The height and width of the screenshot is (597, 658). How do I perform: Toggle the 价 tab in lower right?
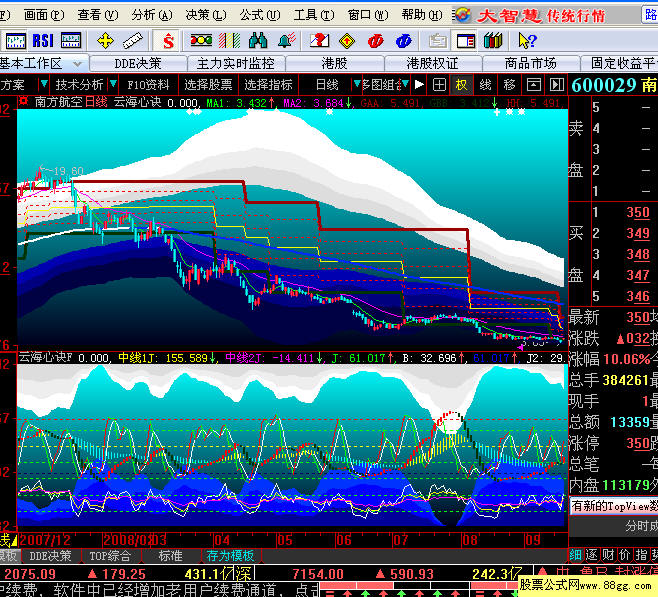(x=624, y=555)
